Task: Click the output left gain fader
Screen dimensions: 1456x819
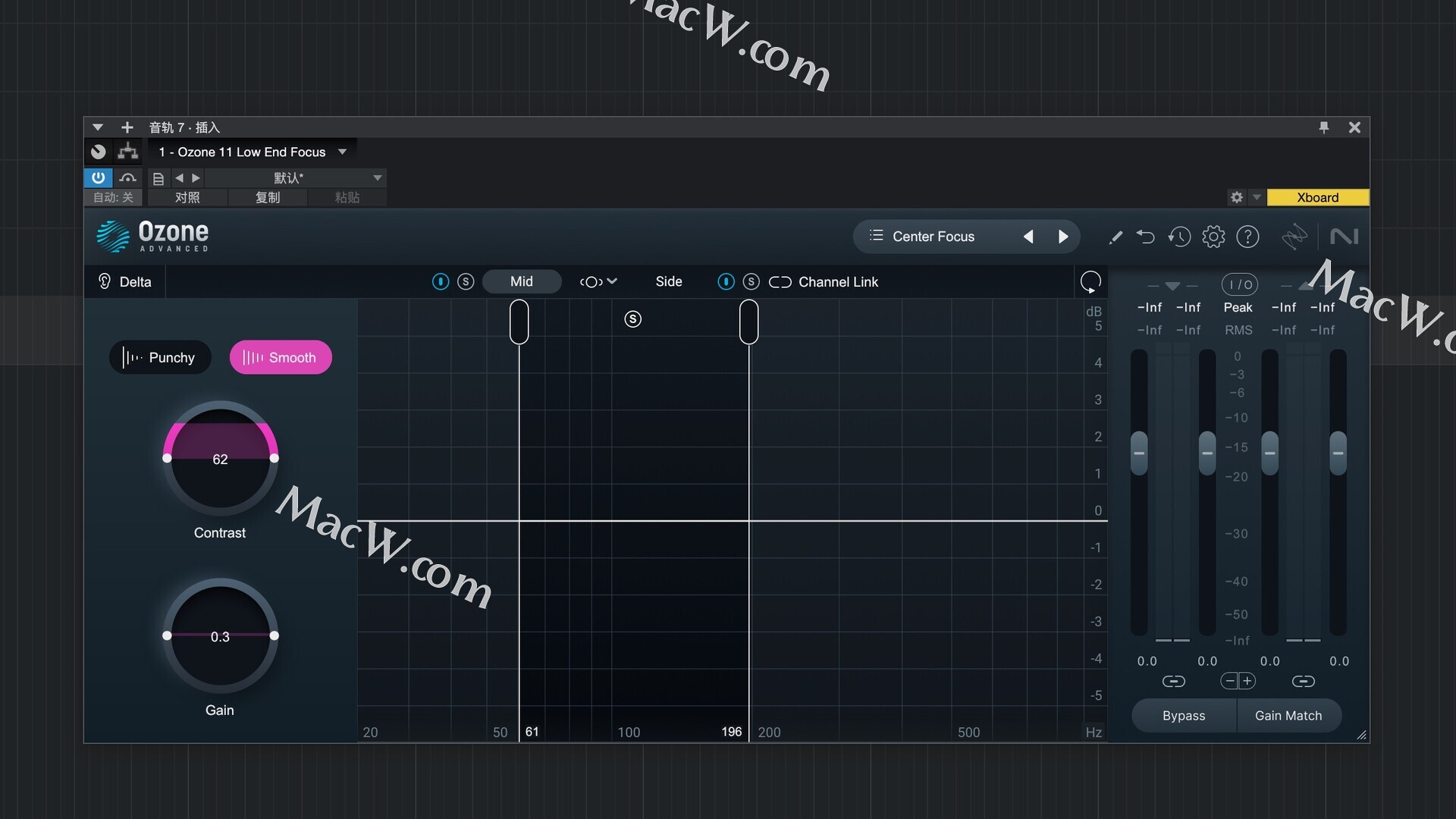Action: pyautogui.click(x=1270, y=453)
